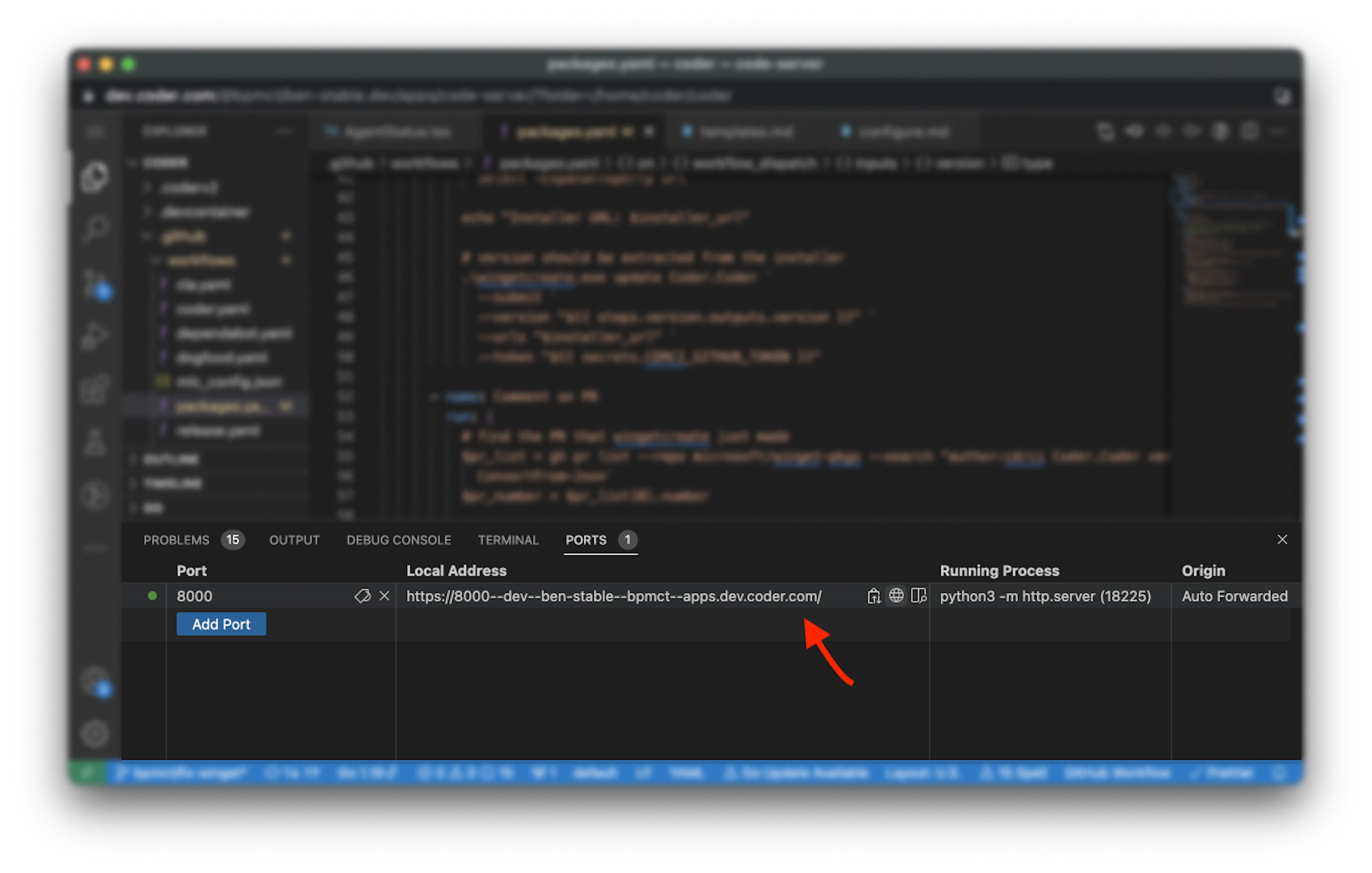Screen dimensions: 1372x873
Task: Open the Search view in the activity bar
Action: click(x=95, y=229)
